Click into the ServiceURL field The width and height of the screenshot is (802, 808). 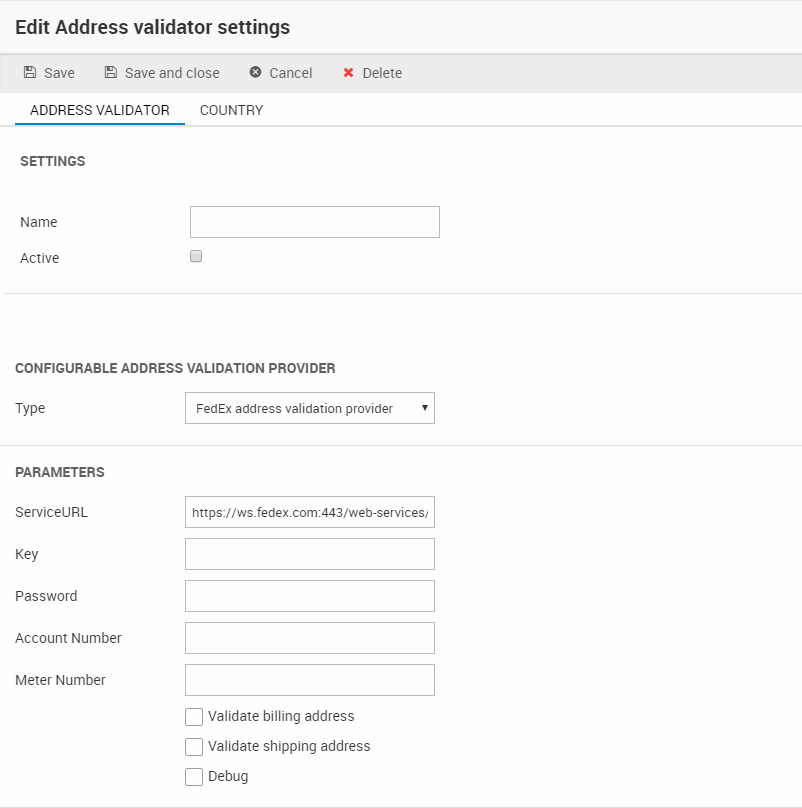[309, 512]
